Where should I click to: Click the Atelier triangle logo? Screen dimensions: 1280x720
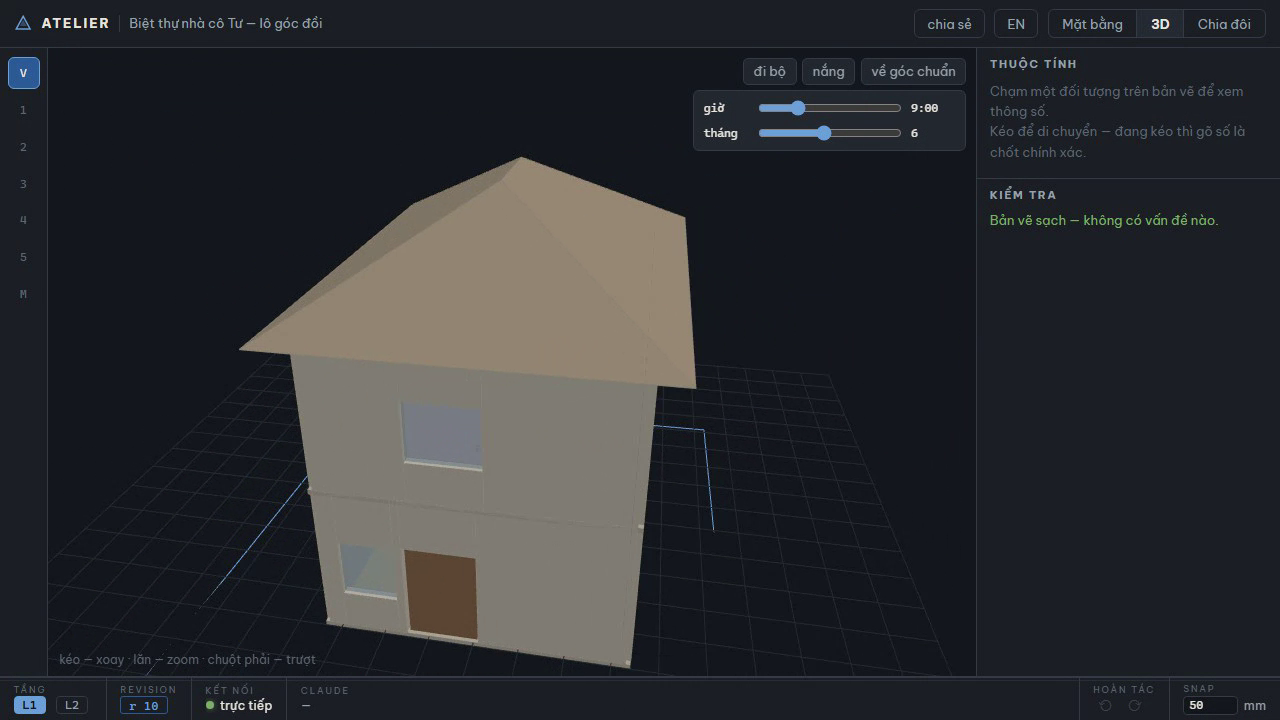point(23,23)
